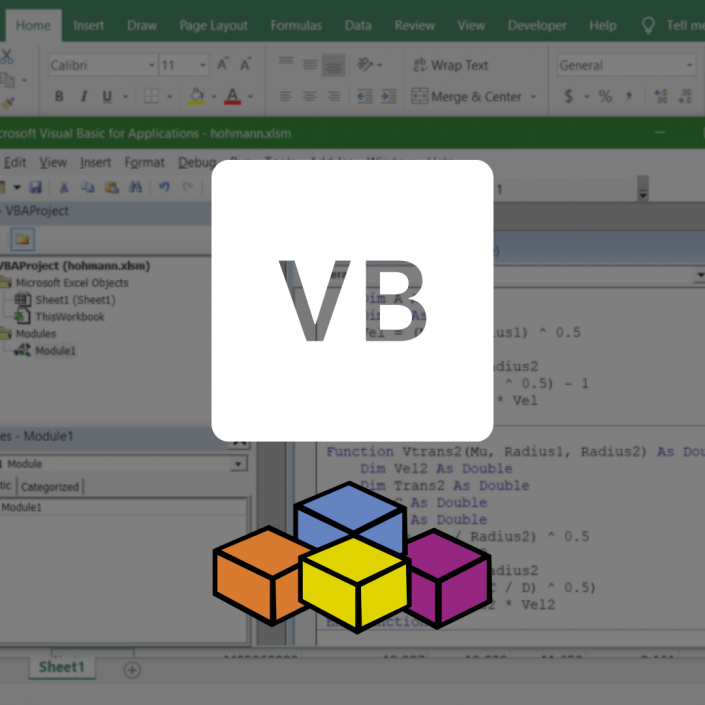705x705 pixels.
Task: Click the Cut scissors icon in ribbon
Action: (7, 57)
